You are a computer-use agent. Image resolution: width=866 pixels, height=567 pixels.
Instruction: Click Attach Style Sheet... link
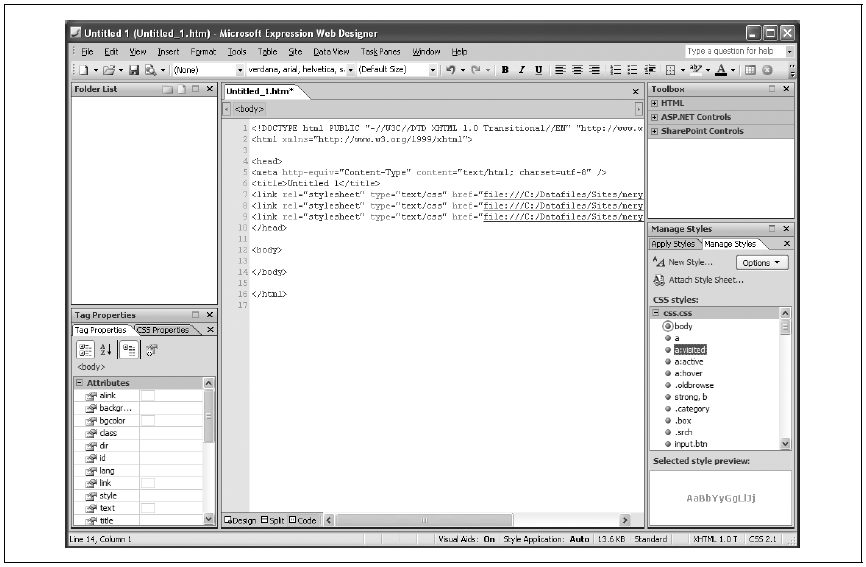[x=706, y=280]
